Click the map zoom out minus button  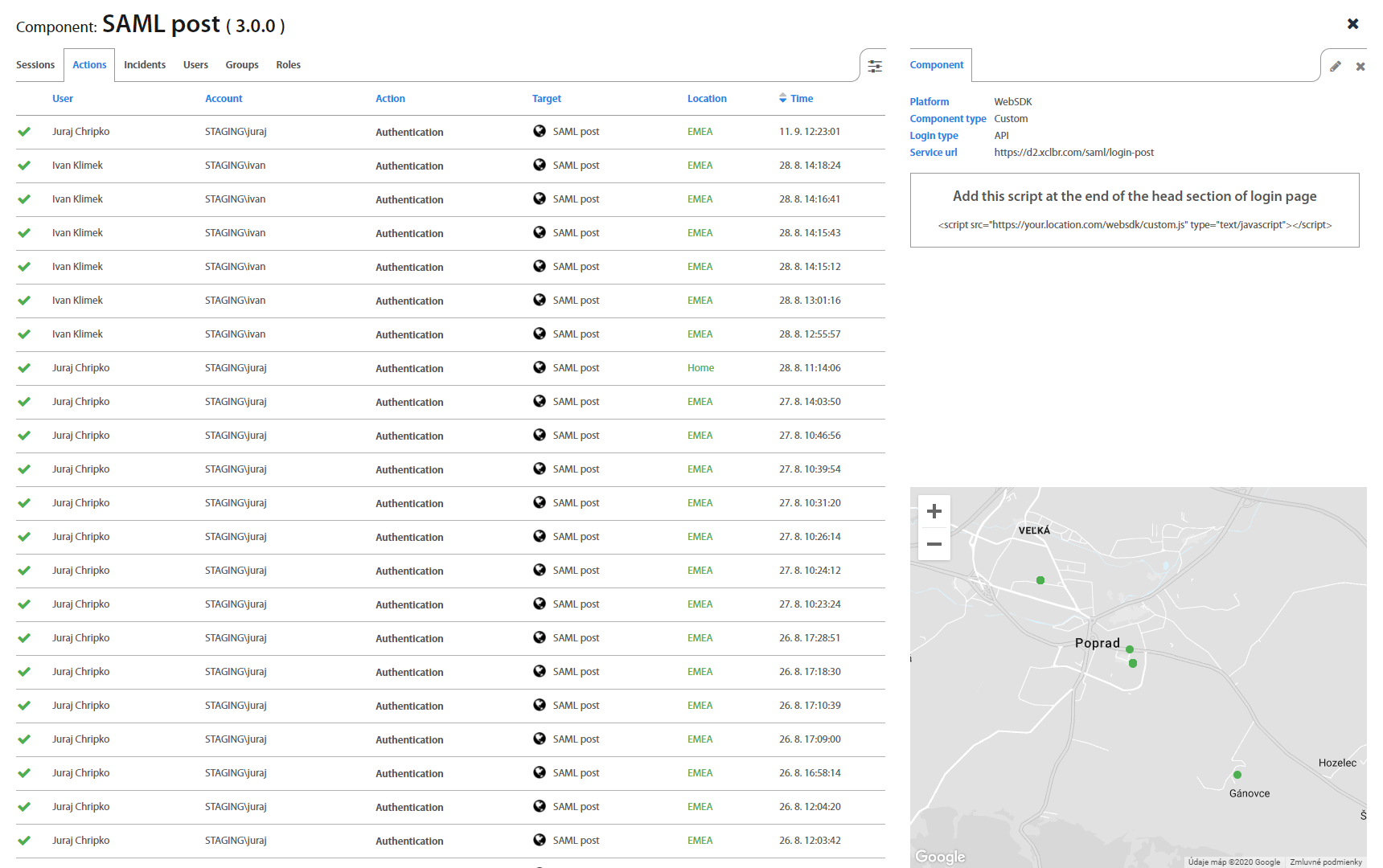click(934, 544)
